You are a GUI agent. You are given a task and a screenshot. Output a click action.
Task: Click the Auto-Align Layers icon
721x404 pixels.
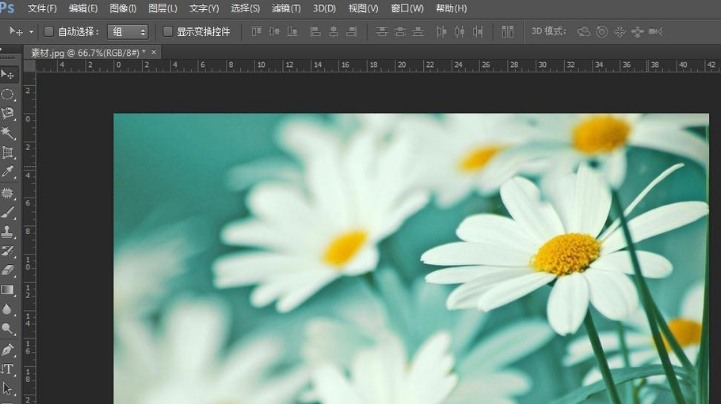(508, 32)
